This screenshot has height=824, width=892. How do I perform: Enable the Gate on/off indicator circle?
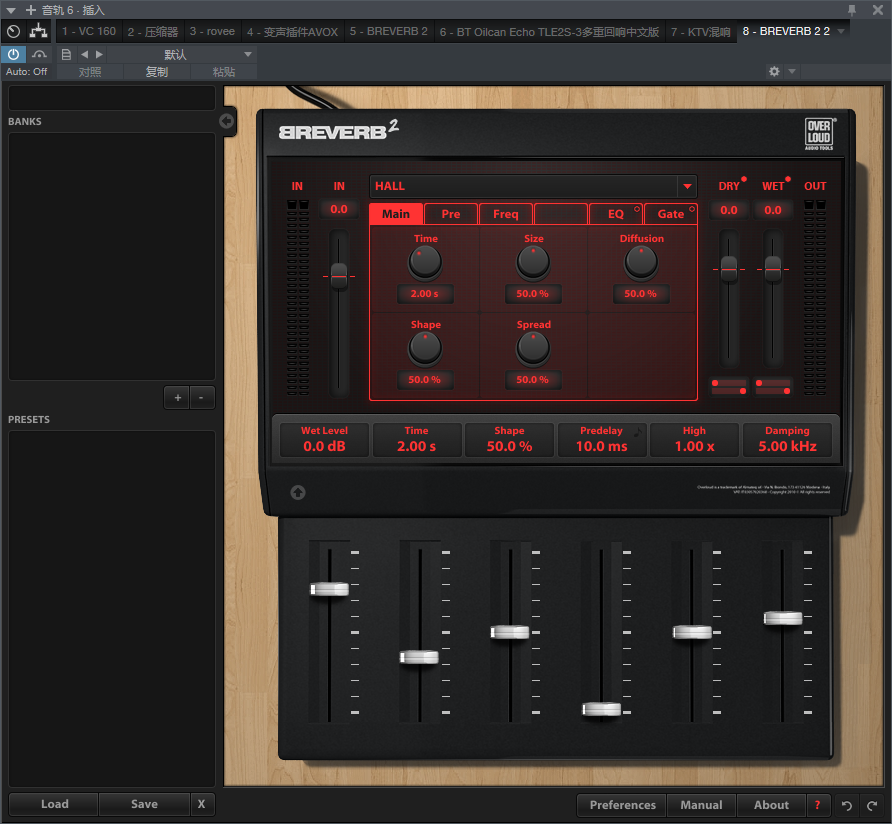pos(692,209)
